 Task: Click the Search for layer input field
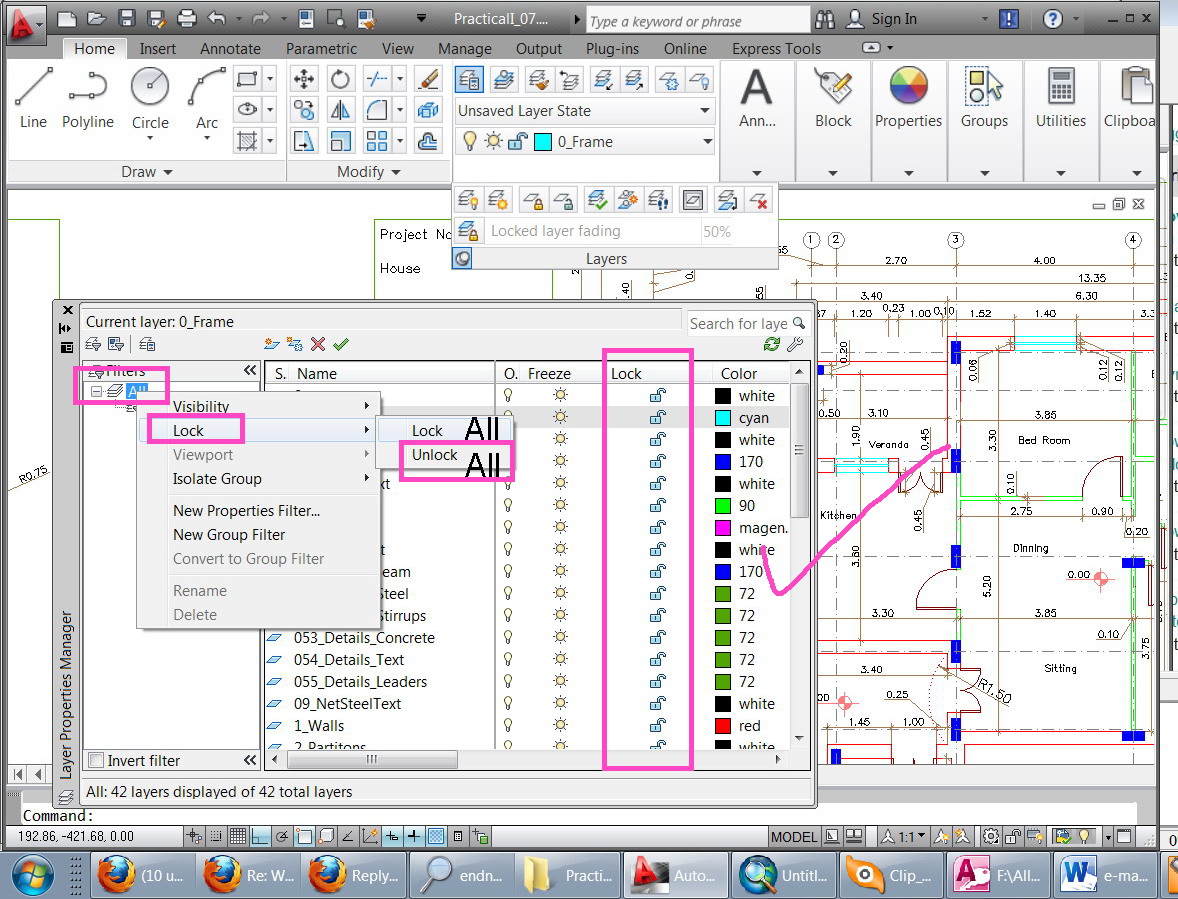738,323
